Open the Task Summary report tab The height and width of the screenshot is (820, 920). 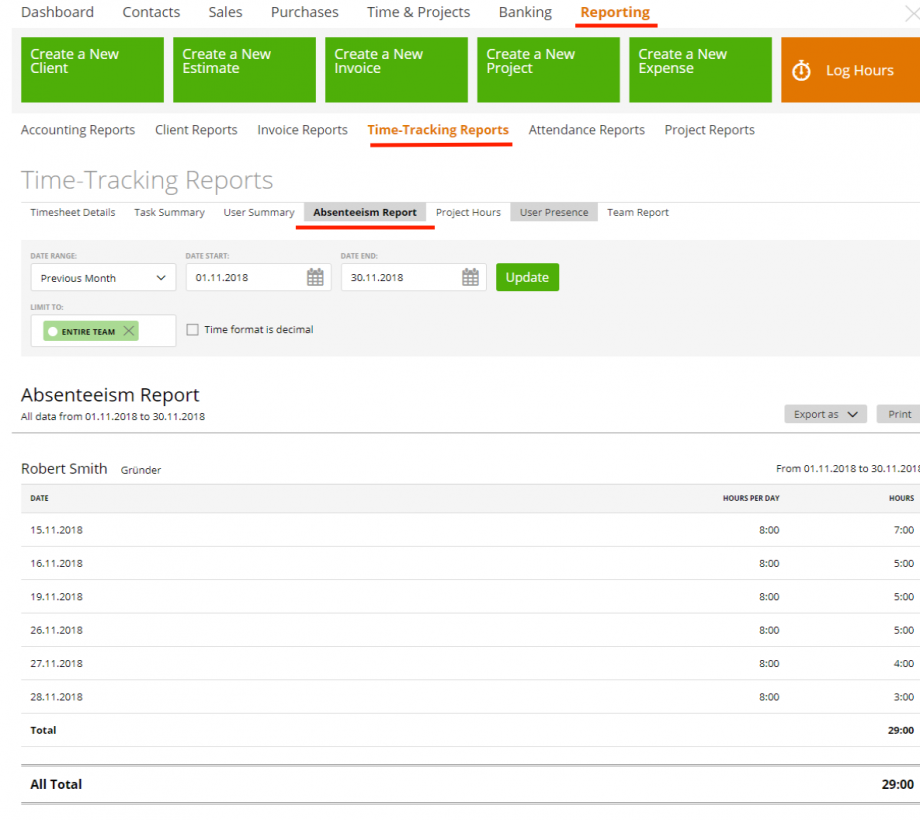point(169,212)
